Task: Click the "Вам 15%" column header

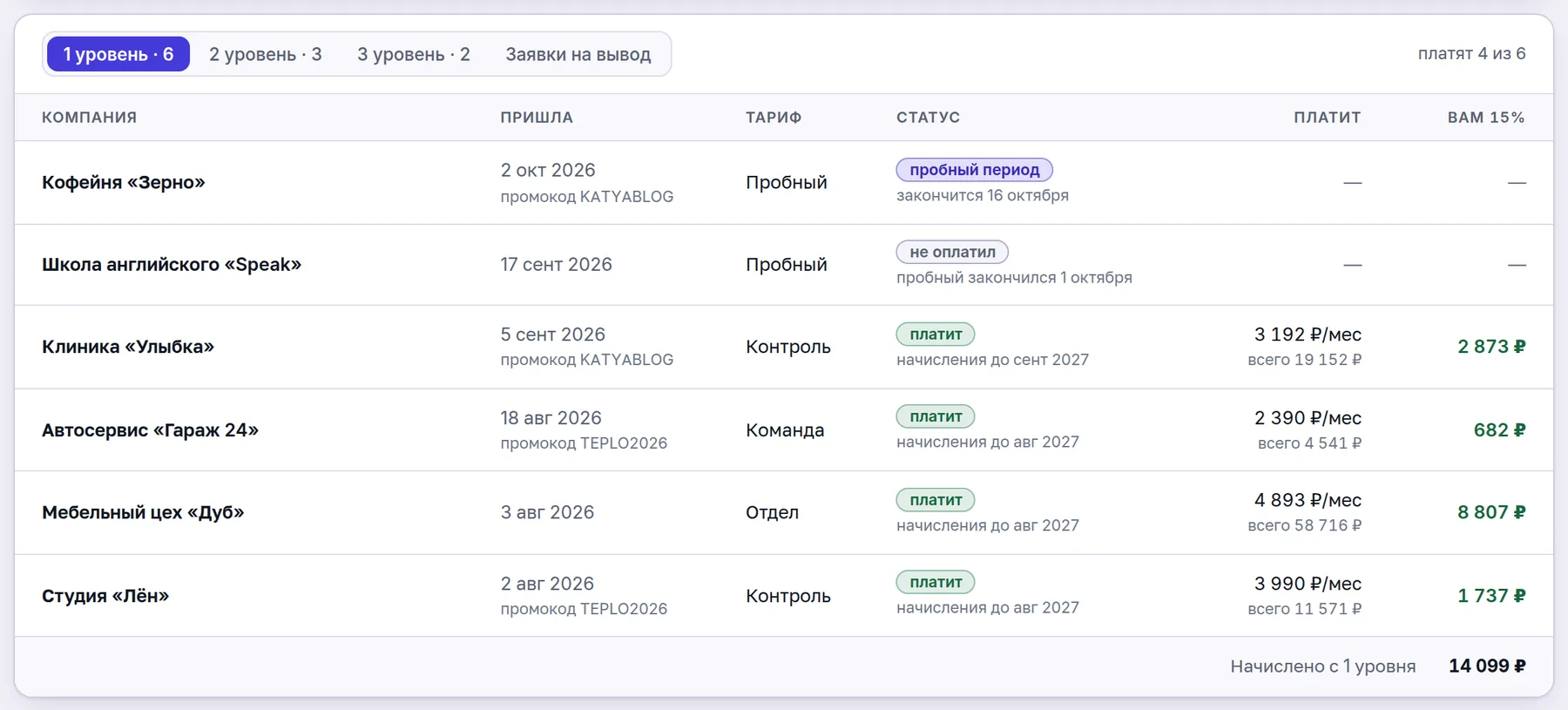Action: [x=1486, y=118]
